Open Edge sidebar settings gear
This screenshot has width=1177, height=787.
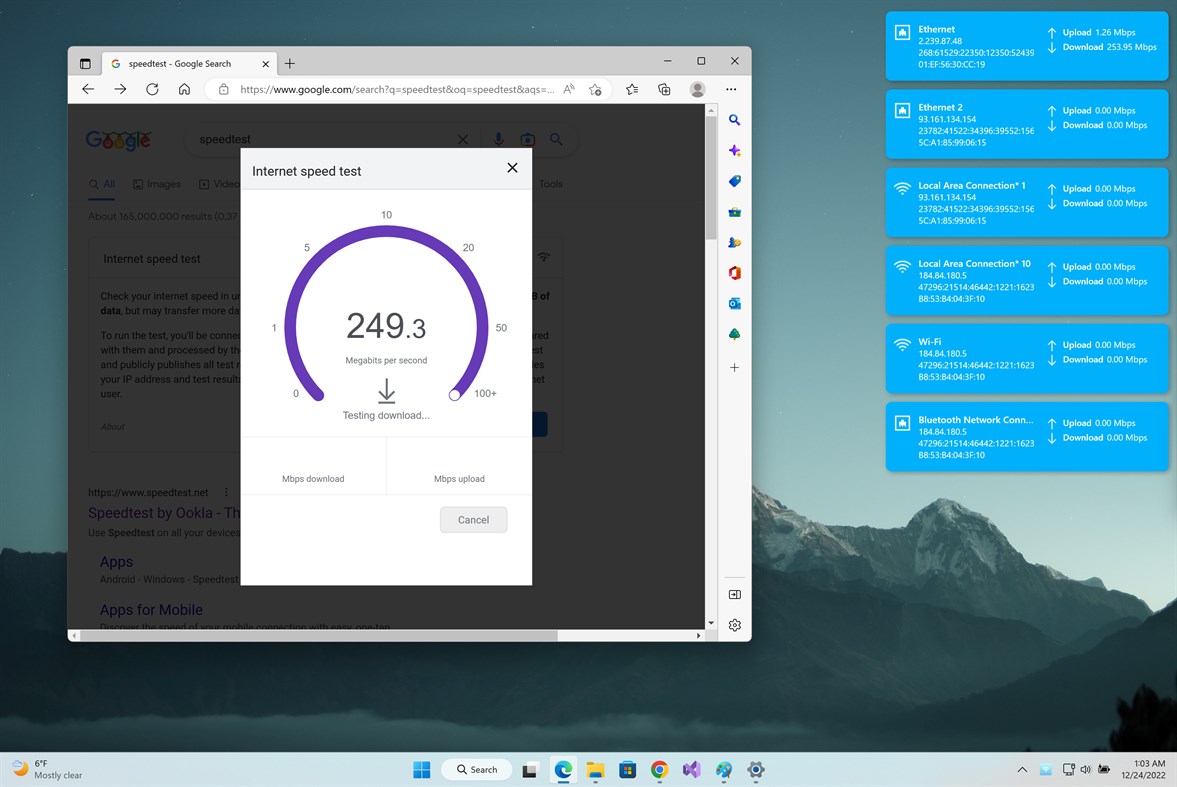(x=735, y=625)
